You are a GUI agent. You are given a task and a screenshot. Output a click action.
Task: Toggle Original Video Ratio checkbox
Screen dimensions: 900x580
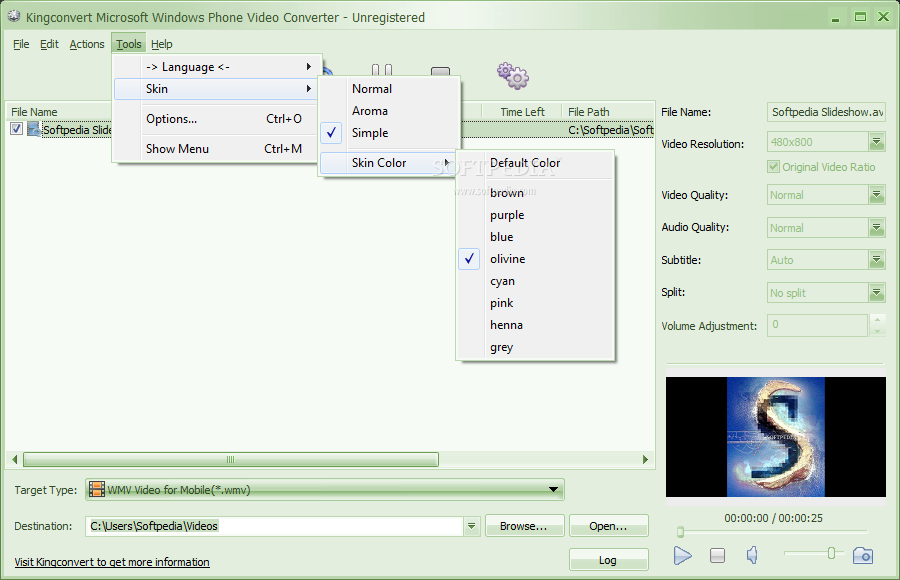pos(773,167)
